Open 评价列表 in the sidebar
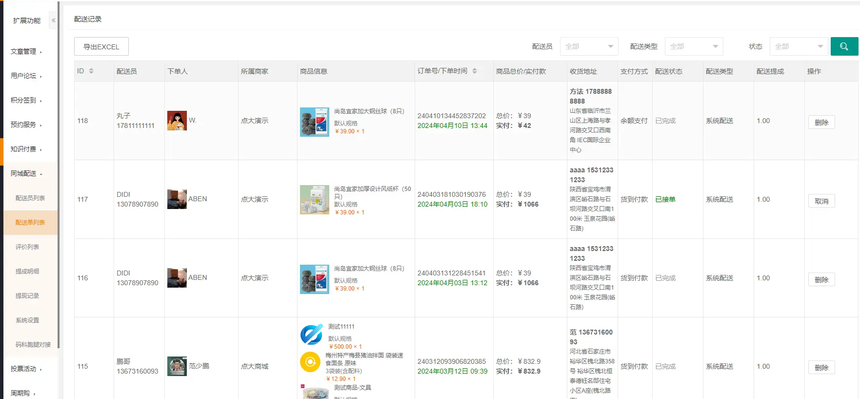Screen dimensions: 860x399 (27, 247)
